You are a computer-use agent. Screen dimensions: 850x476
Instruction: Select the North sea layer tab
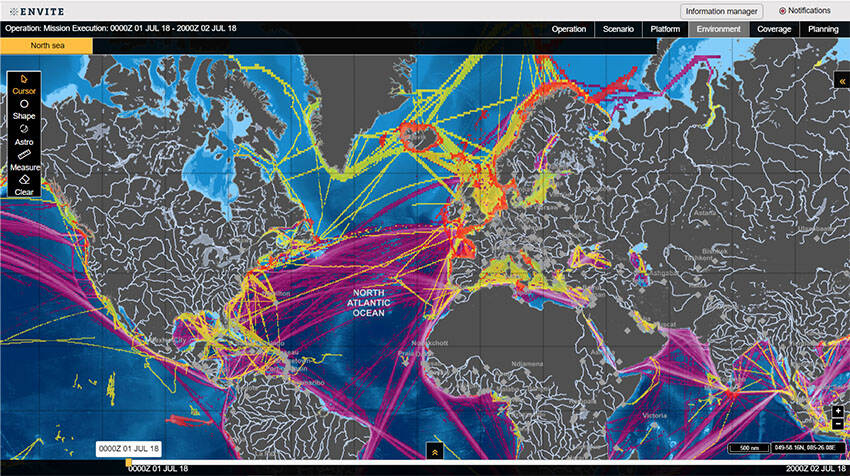[x=46, y=46]
